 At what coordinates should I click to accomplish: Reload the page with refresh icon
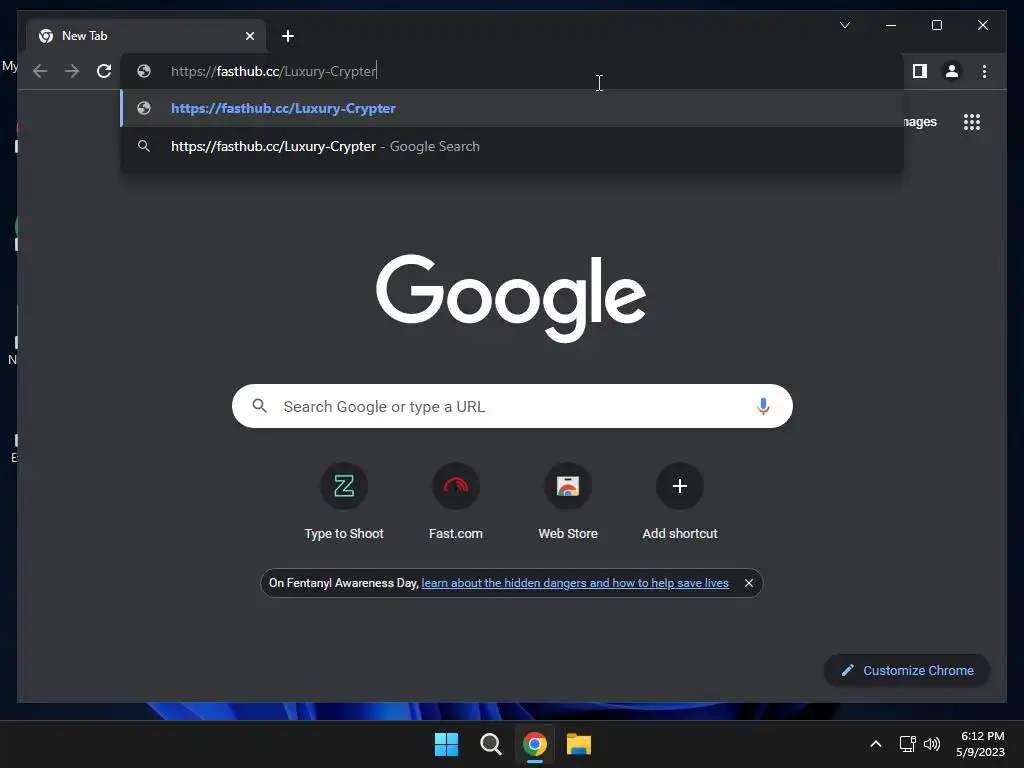pyautogui.click(x=104, y=71)
